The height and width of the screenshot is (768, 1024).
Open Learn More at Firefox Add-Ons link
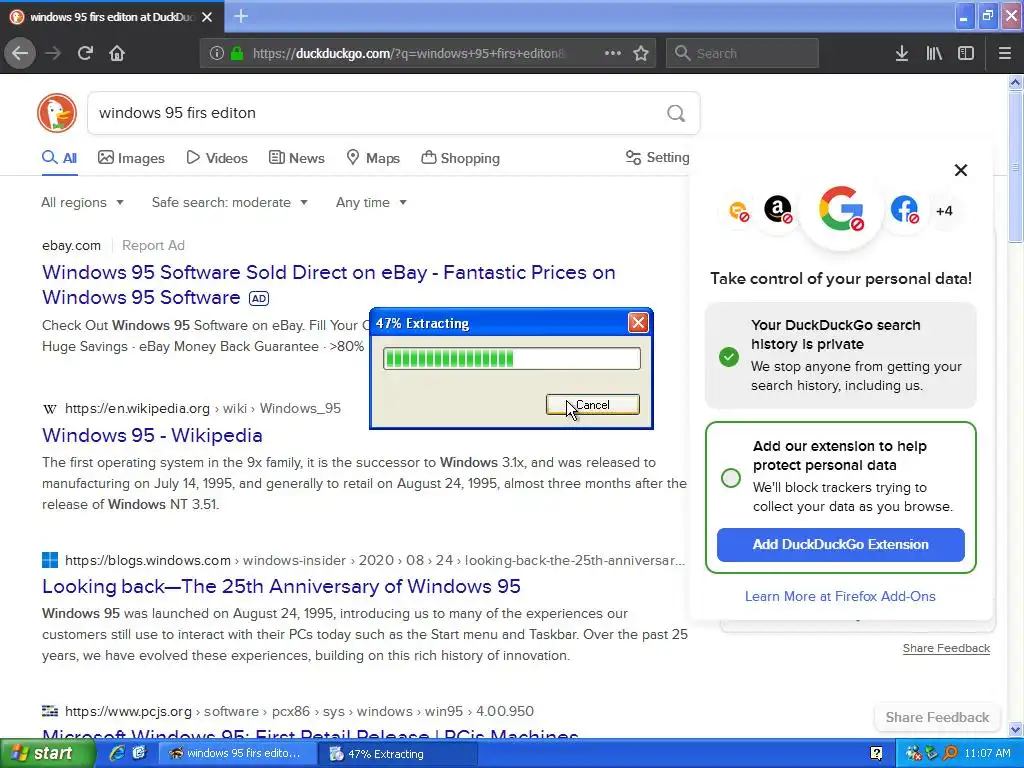[840, 596]
